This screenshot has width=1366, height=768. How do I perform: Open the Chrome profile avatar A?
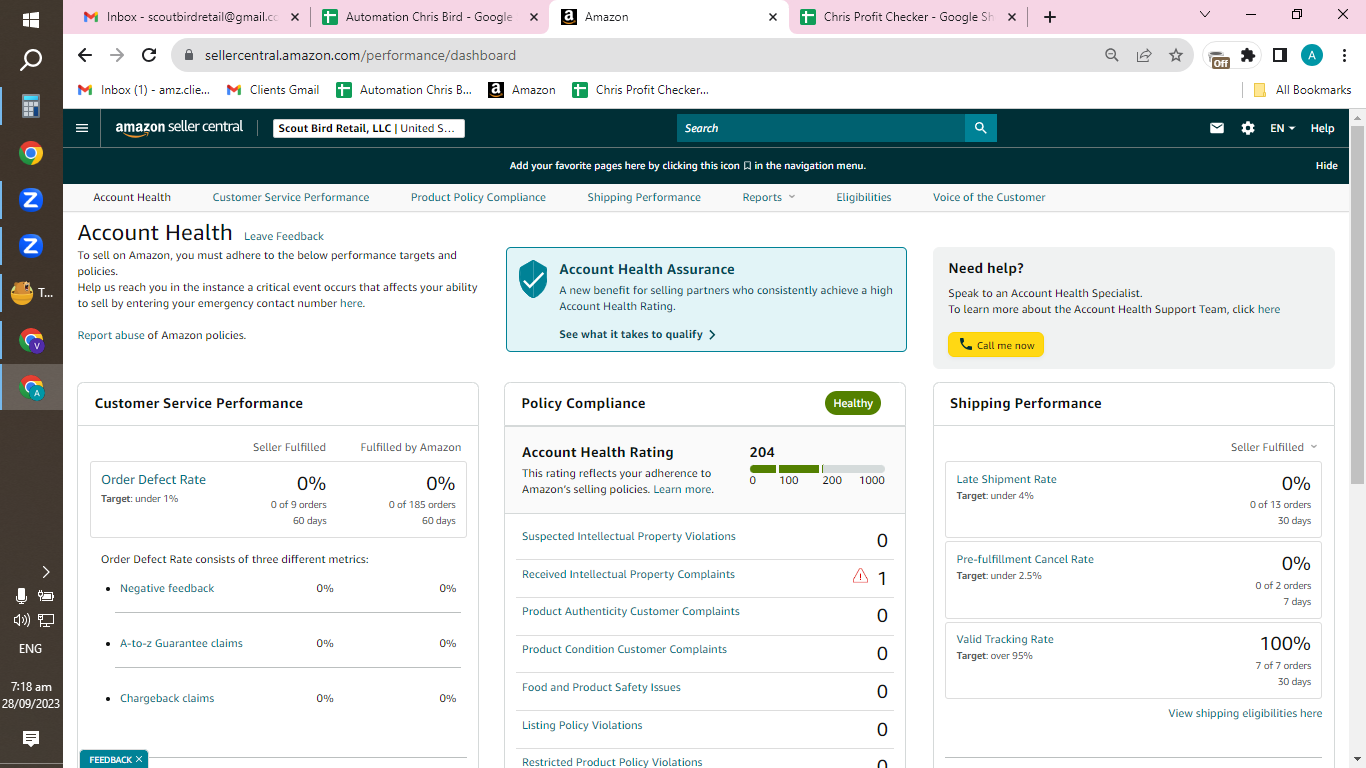pyautogui.click(x=1312, y=55)
